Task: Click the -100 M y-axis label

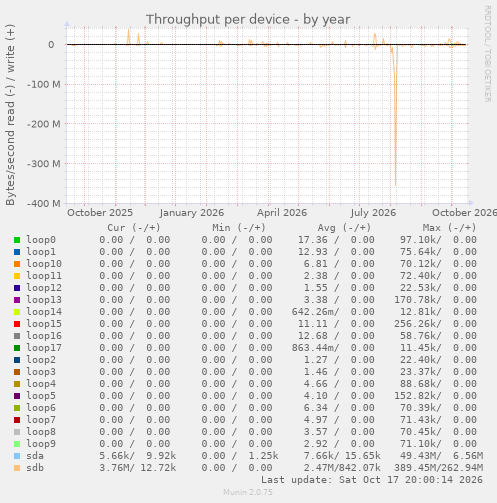Action: pos(44,84)
